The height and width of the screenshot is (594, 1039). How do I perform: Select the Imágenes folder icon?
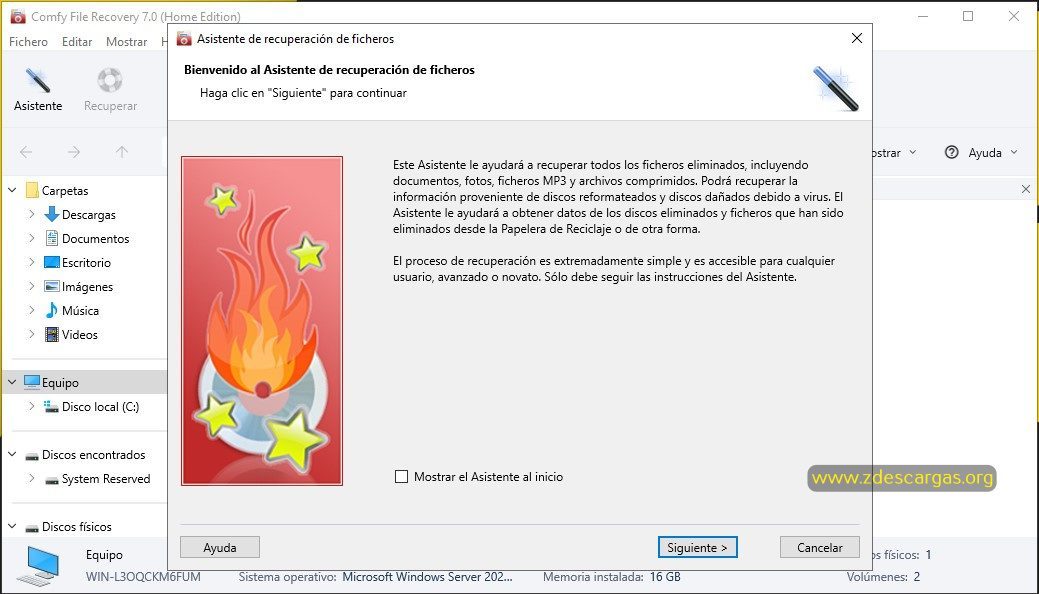(x=52, y=286)
